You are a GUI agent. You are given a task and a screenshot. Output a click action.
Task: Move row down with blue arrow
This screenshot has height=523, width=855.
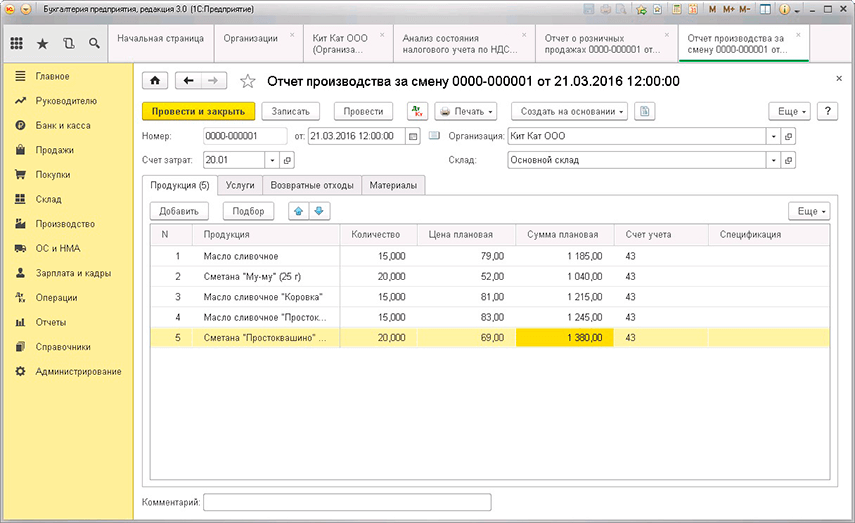pyautogui.click(x=318, y=211)
